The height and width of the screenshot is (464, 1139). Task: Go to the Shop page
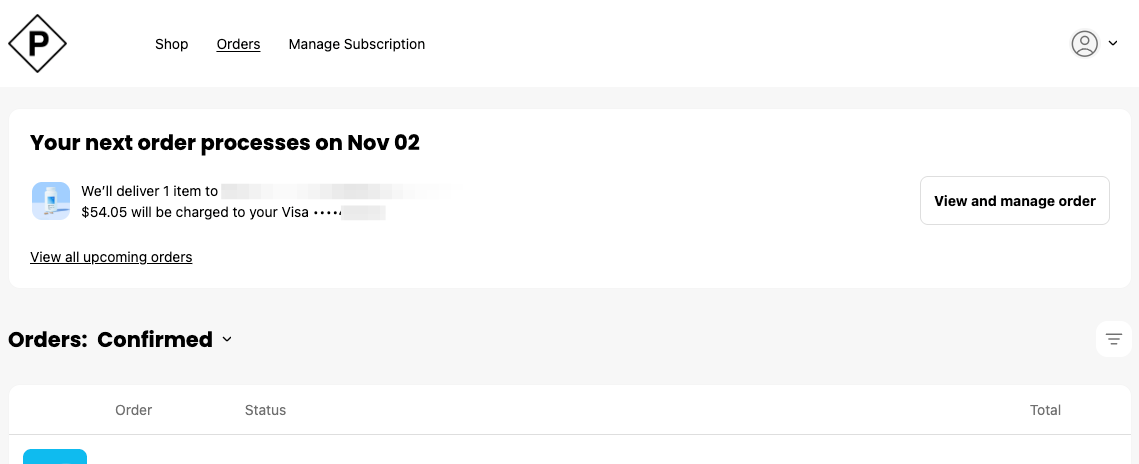(172, 44)
